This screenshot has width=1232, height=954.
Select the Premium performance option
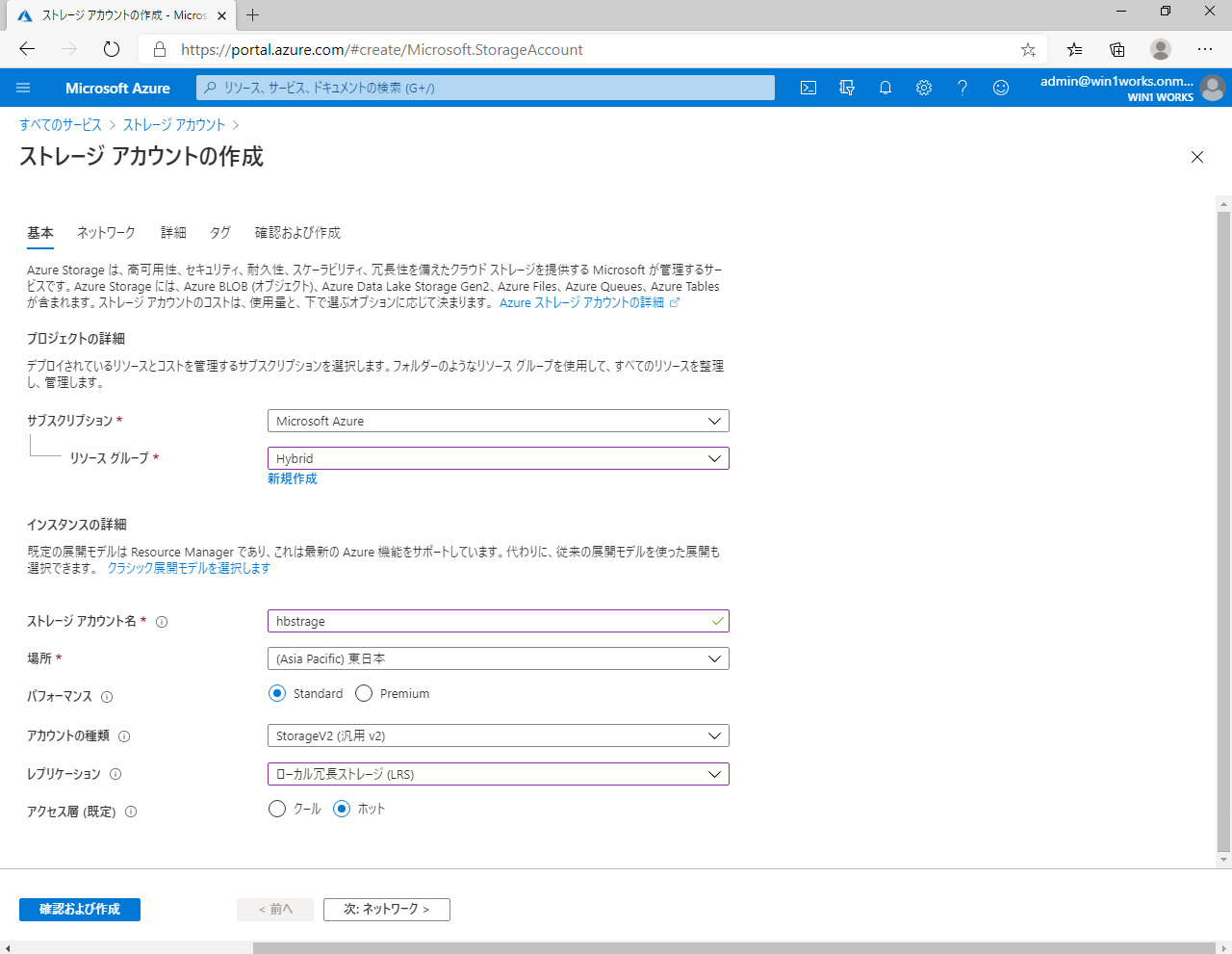pyautogui.click(x=364, y=693)
